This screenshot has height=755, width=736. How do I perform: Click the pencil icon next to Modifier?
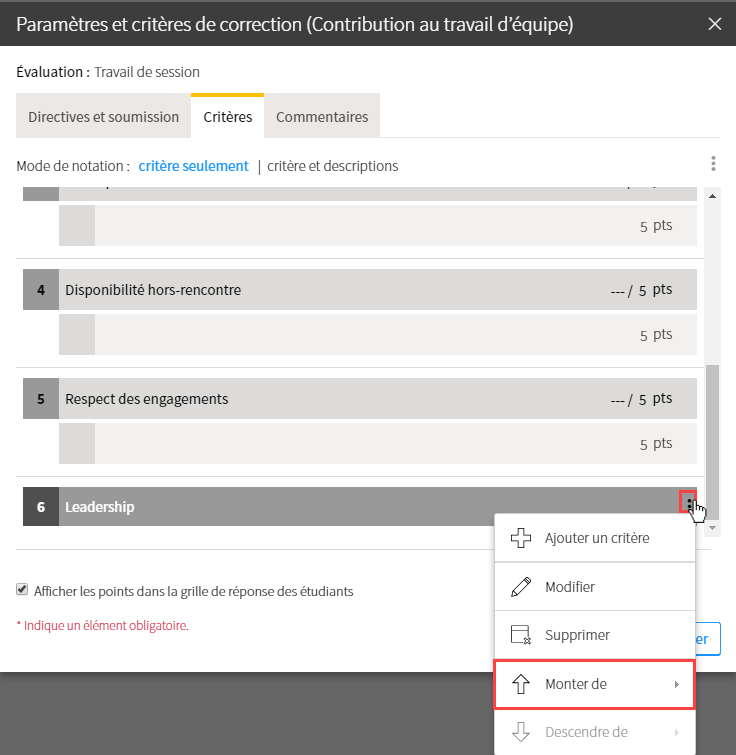[521, 586]
